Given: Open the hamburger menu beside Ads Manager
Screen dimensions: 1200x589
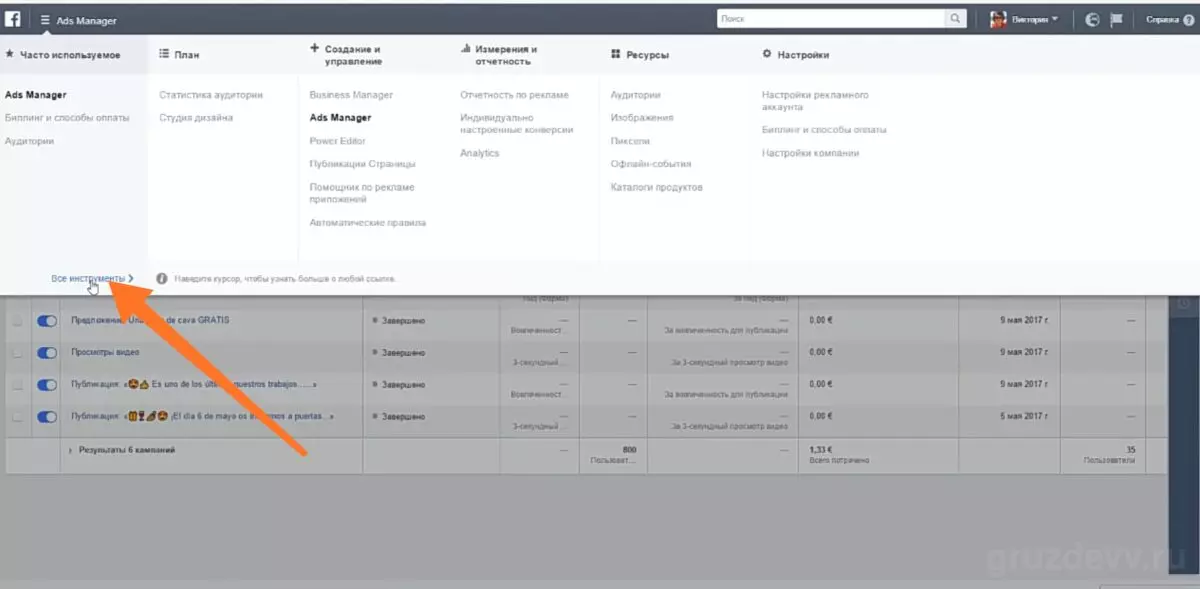Looking at the screenshot, I should [45, 20].
